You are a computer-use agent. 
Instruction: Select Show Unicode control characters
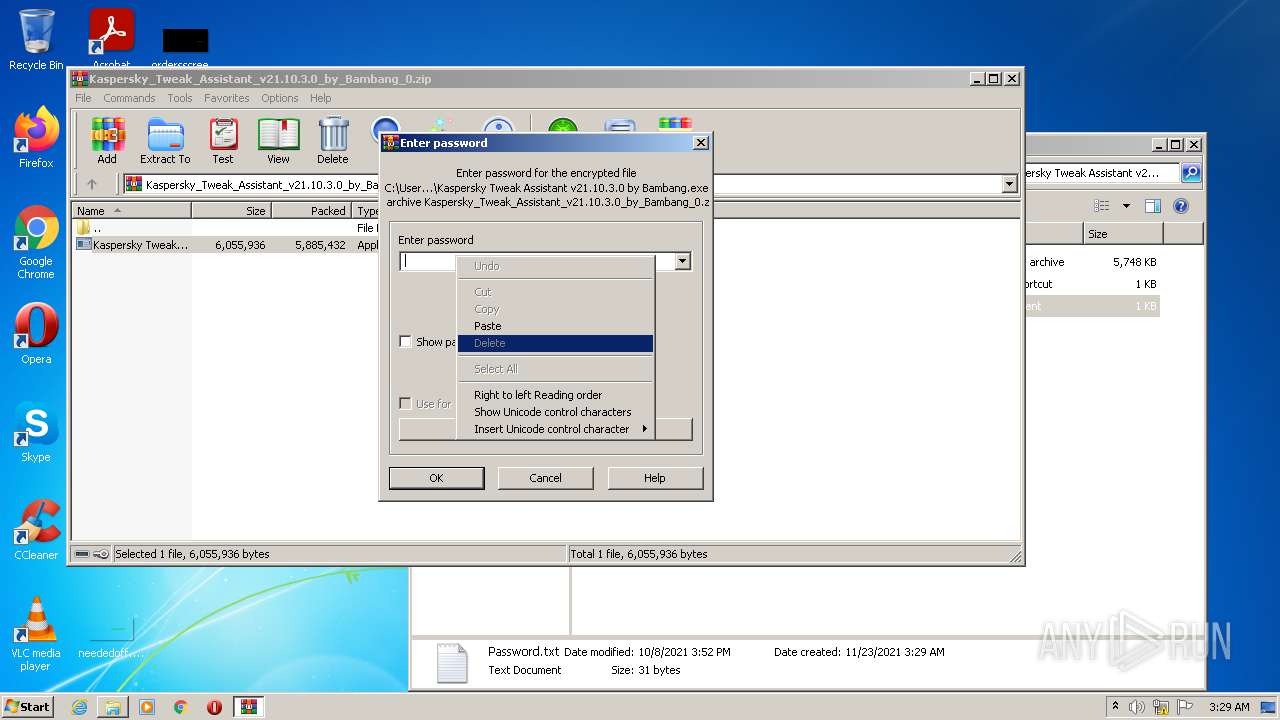tap(553, 412)
